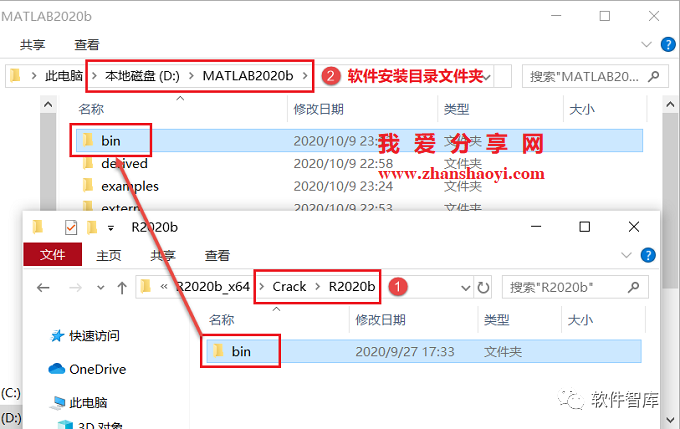Select the This PC icon in R2020b navigation pane

pyautogui.click(x=57, y=403)
